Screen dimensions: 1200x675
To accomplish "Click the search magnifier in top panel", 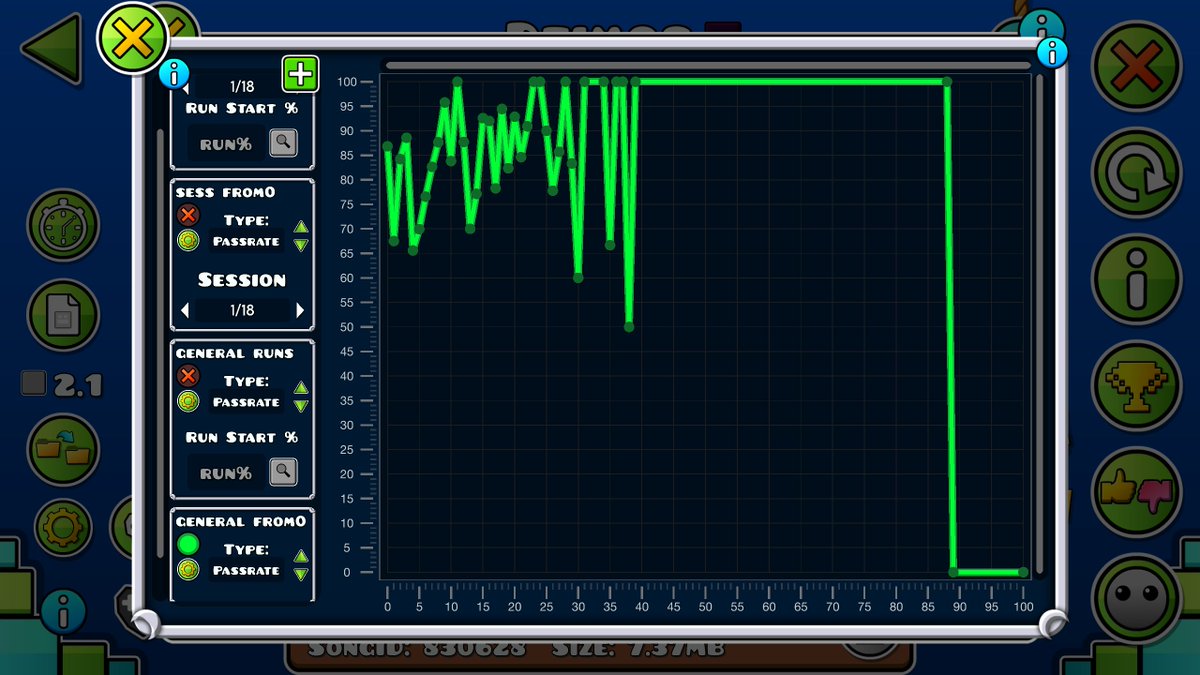I will point(283,142).
